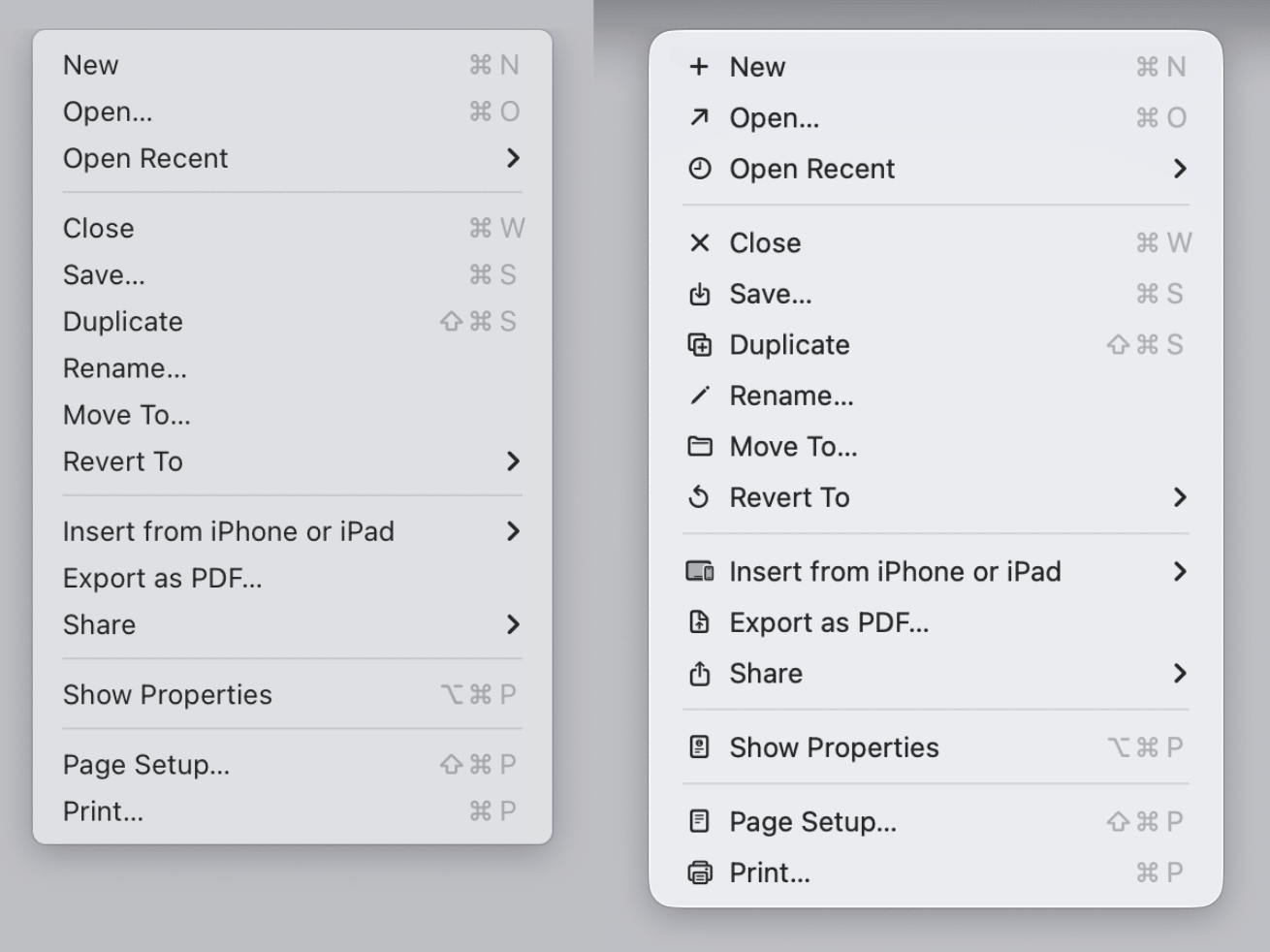
Task: Click the plus icon beside New
Action: tap(699, 67)
